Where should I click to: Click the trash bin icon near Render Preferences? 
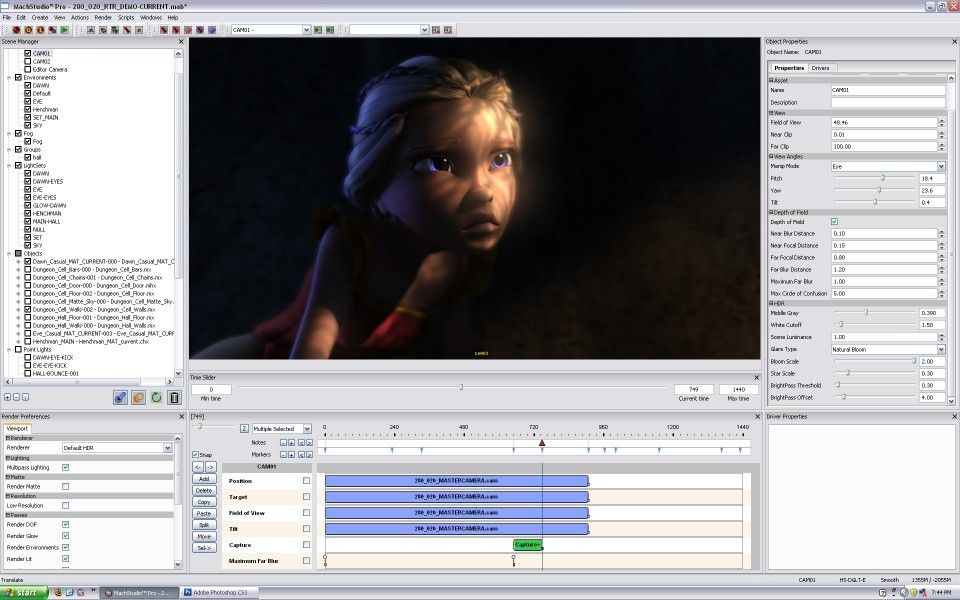click(x=172, y=399)
